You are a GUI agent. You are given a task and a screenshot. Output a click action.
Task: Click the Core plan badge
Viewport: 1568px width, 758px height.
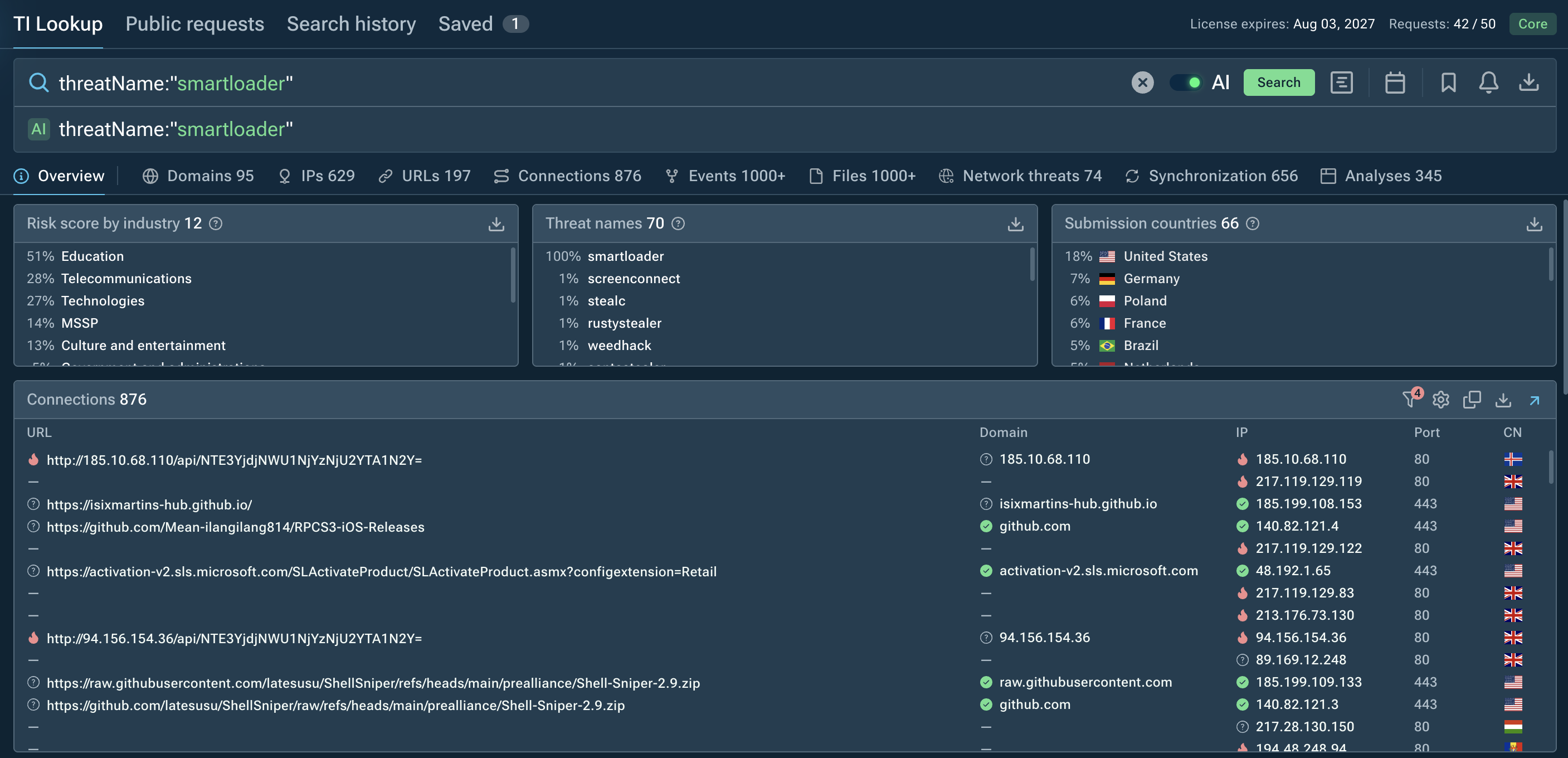(x=1532, y=24)
